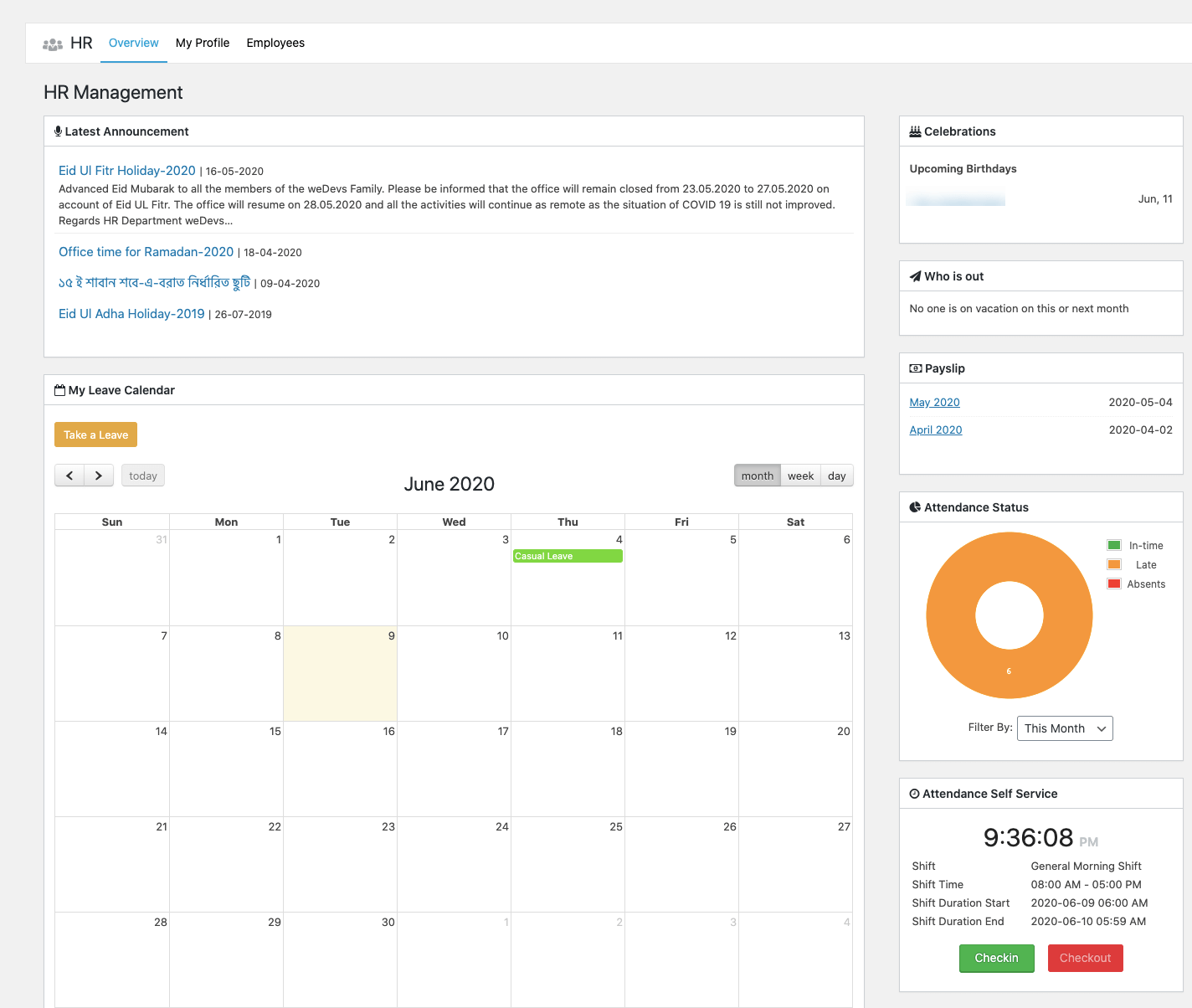
Task: Switch to the My Profile tab
Action: [202, 43]
